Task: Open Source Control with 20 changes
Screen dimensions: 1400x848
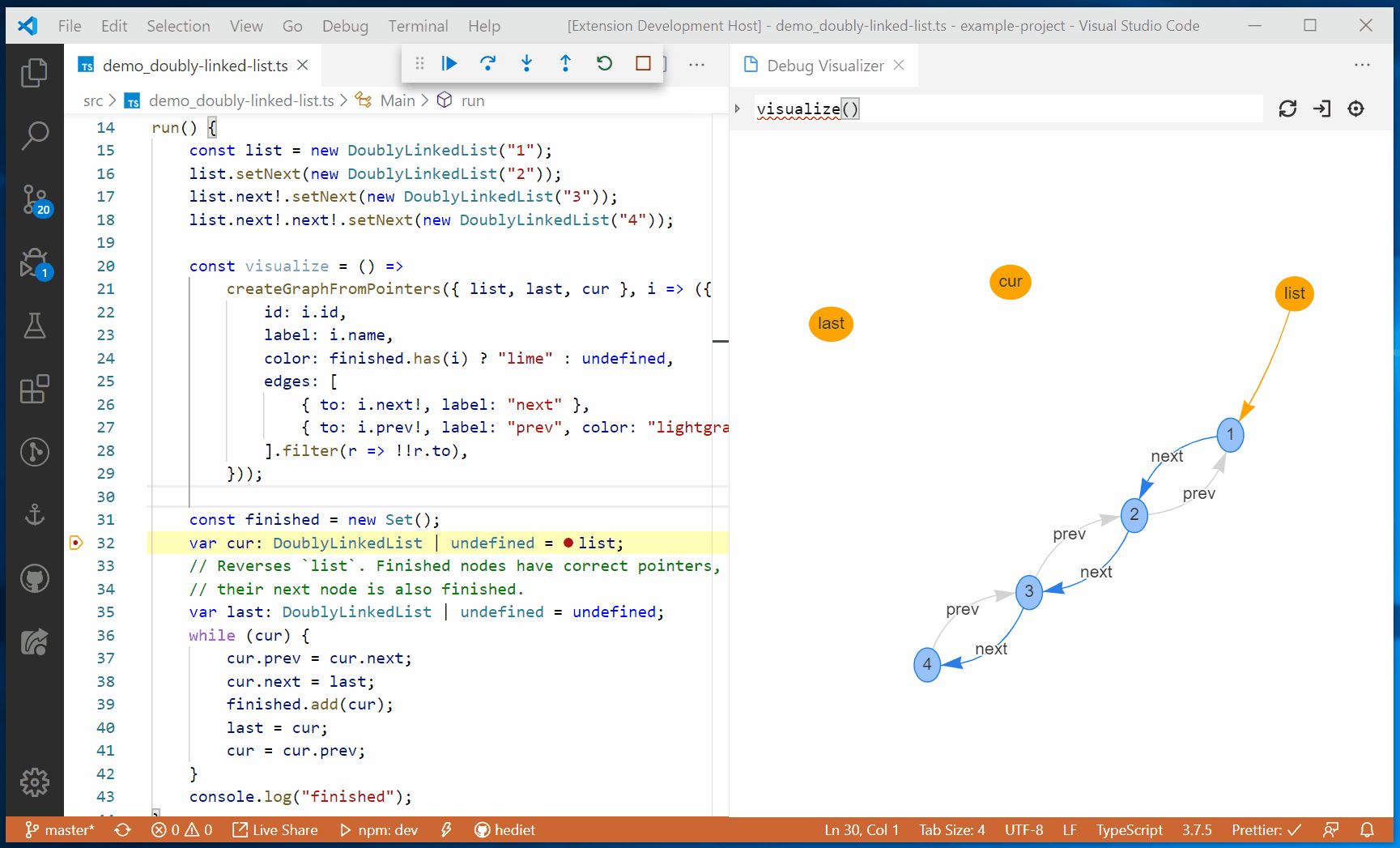Action: 34,199
